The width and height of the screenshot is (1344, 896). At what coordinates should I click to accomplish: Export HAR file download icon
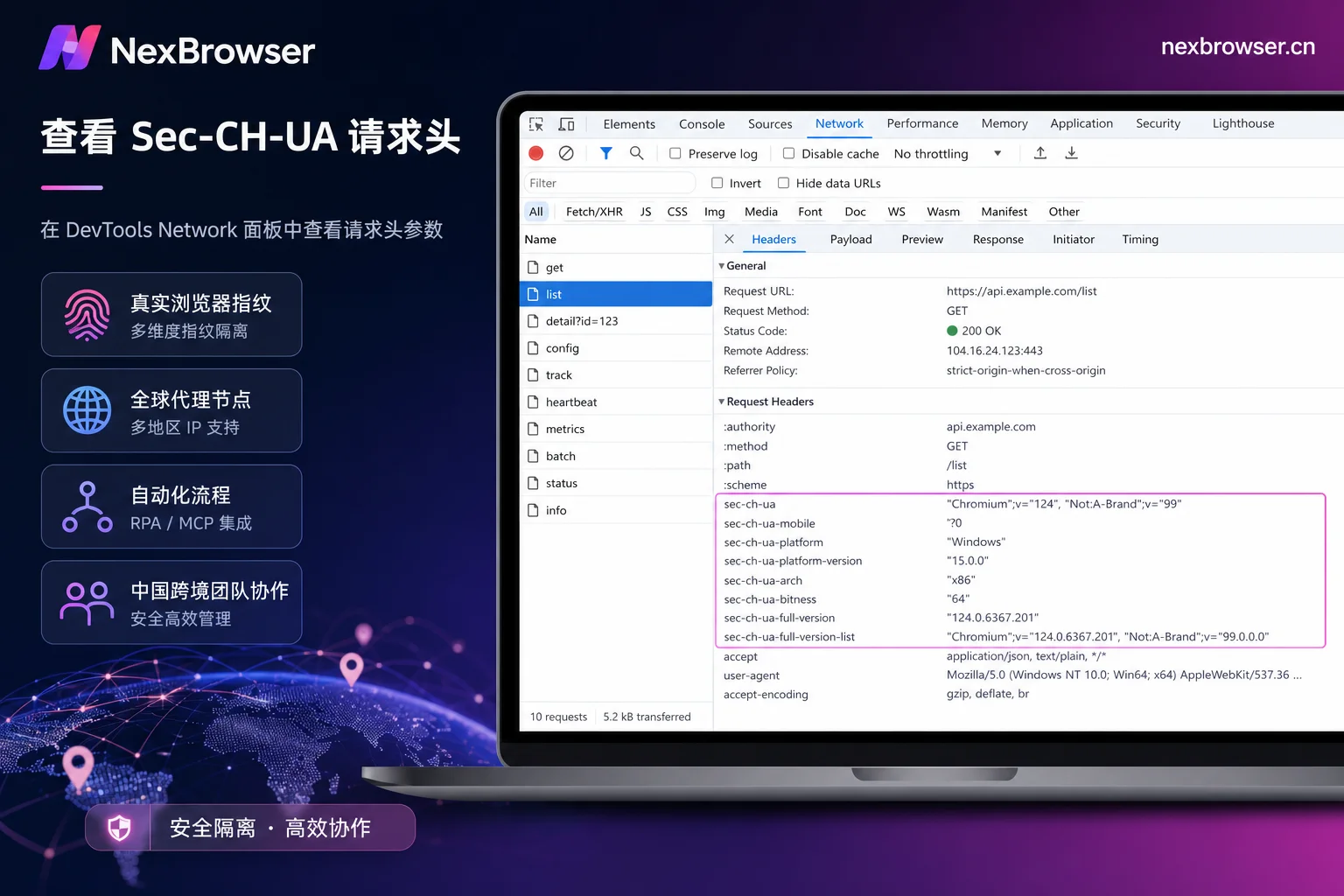pyautogui.click(x=1071, y=153)
